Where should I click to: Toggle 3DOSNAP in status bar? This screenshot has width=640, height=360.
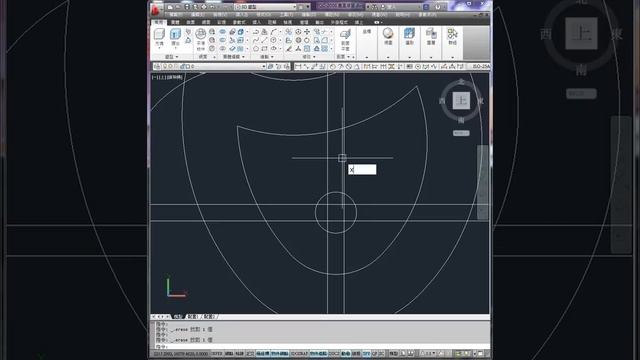click(x=299, y=353)
